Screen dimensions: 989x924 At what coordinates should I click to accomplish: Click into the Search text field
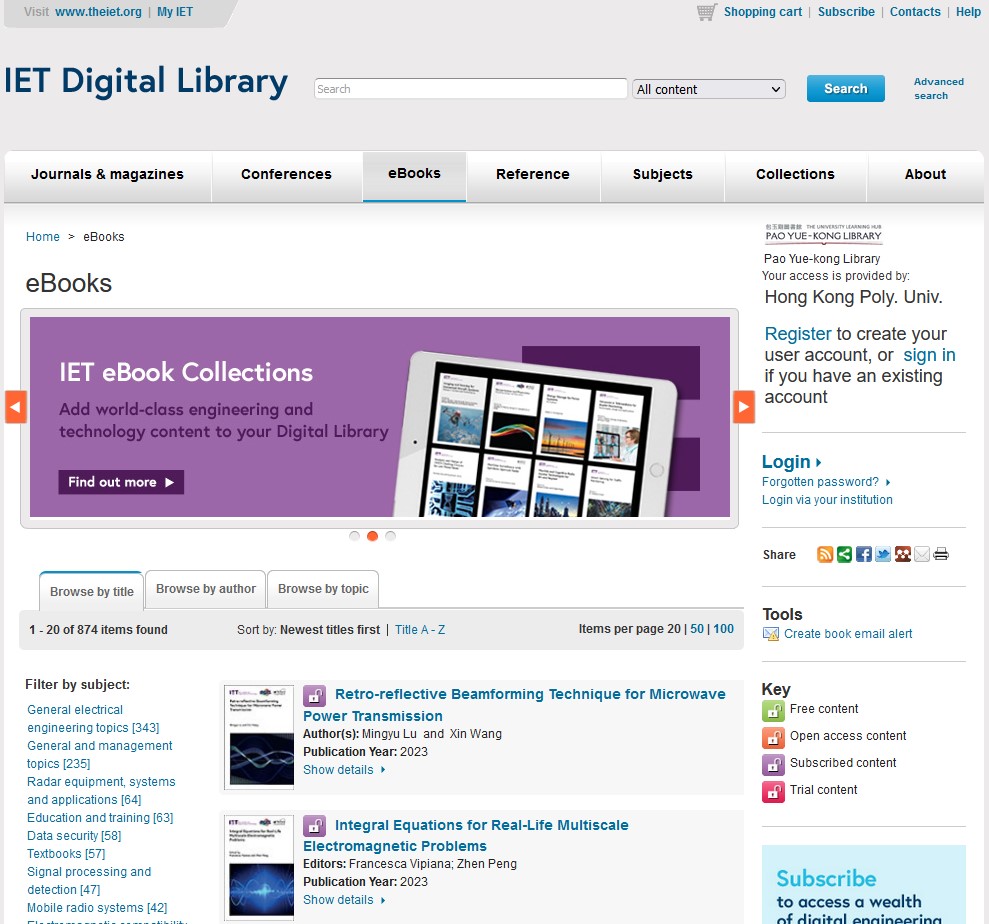pos(471,89)
